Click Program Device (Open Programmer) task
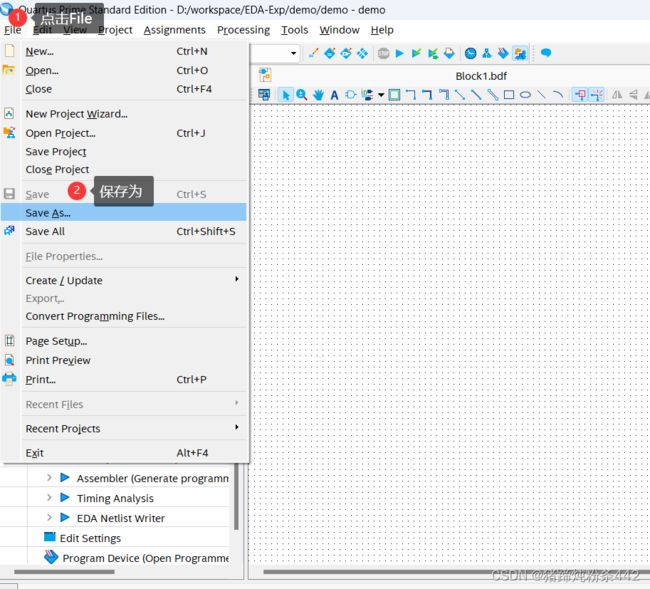This screenshot has width=650, height=589. click(x=145, y=558)
